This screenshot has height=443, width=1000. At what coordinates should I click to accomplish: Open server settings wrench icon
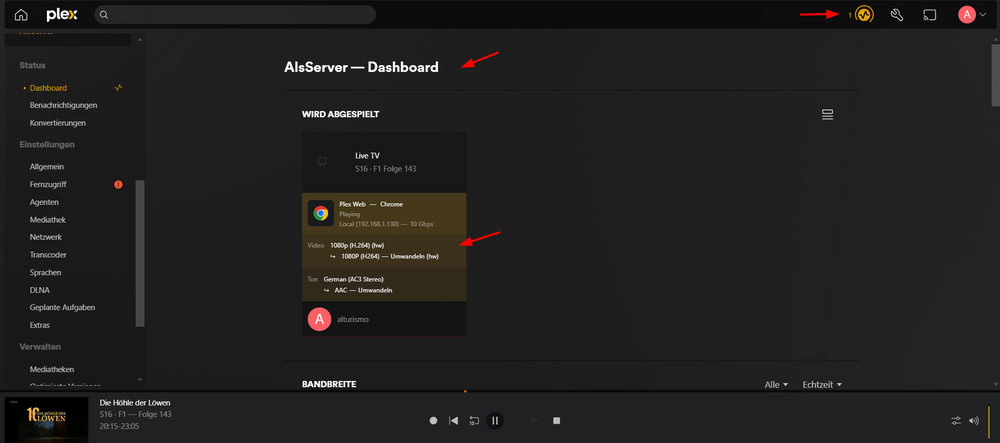click(897, 15)
